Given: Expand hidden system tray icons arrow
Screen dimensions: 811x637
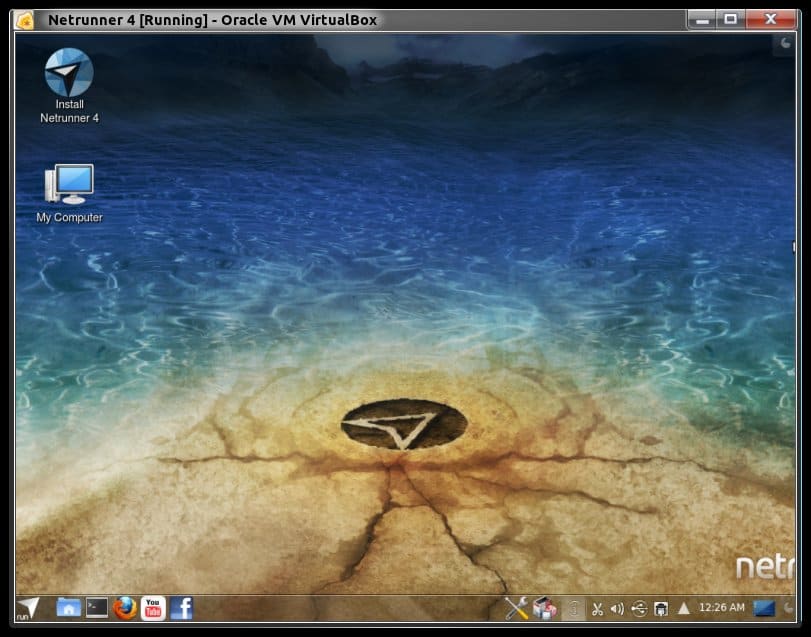Looking at the screenshot, I should click(684, 608).
